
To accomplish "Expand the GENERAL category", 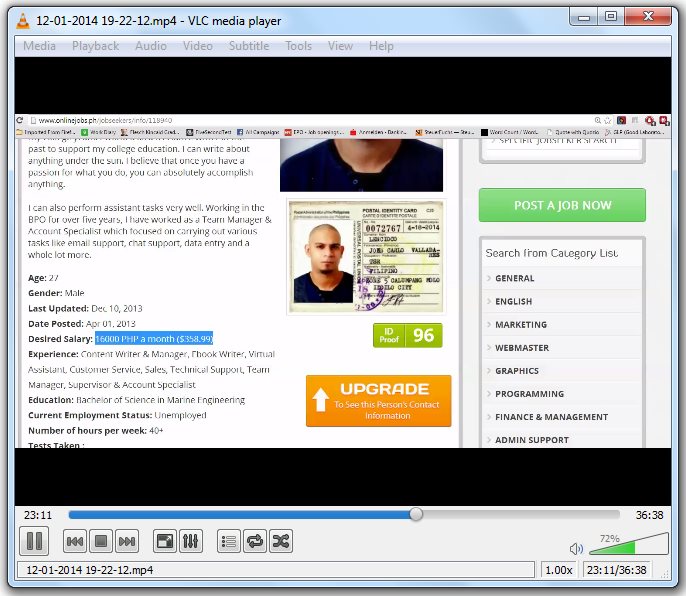I will (x=514, y=278).
